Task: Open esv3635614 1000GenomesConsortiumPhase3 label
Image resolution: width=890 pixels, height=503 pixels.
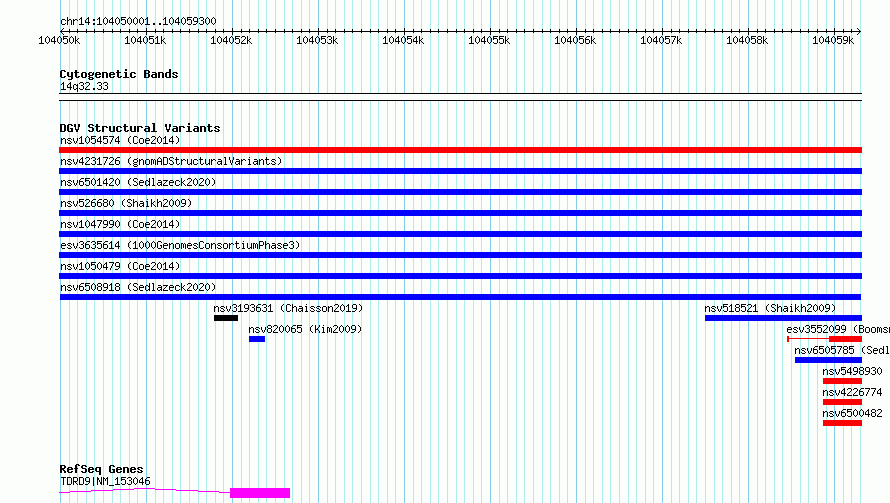Action: tap(180, 245)
